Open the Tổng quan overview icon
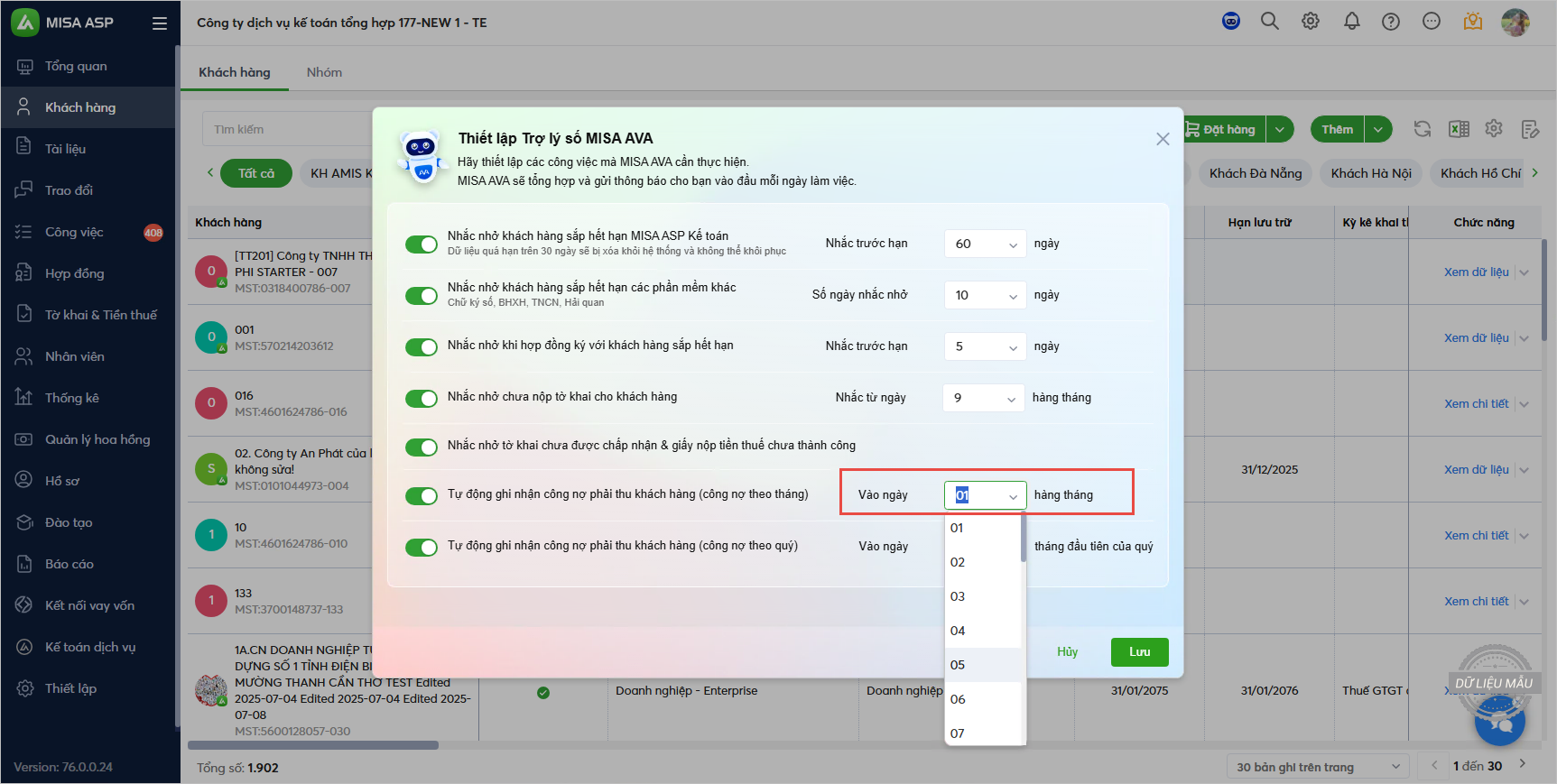The height and width of the screenshot is (784, 1557). coord(24,66)
